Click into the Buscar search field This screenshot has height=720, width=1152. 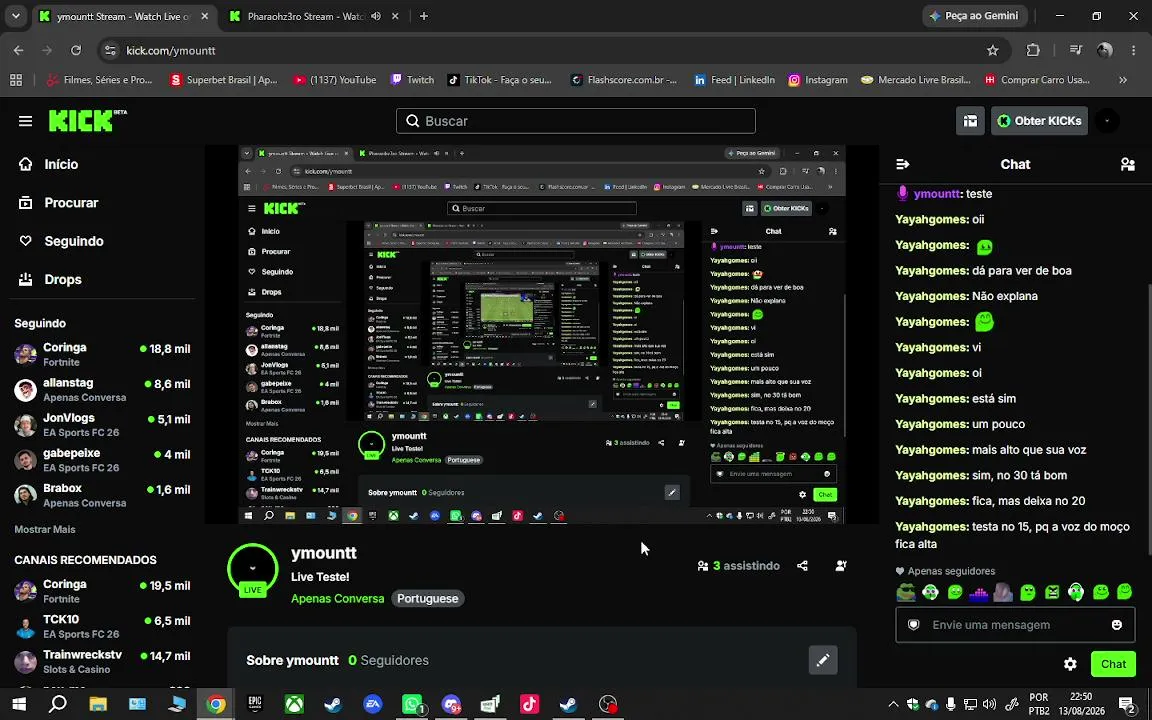click(x=575, y=121)
